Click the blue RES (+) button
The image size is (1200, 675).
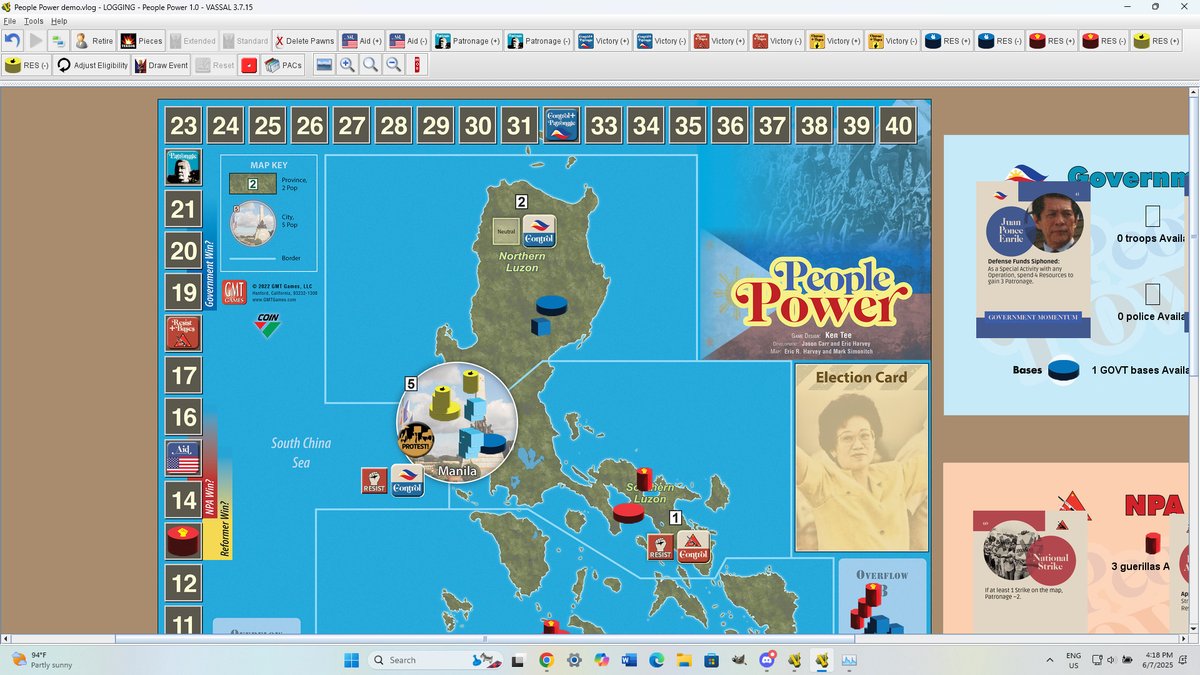coord(948,41)
